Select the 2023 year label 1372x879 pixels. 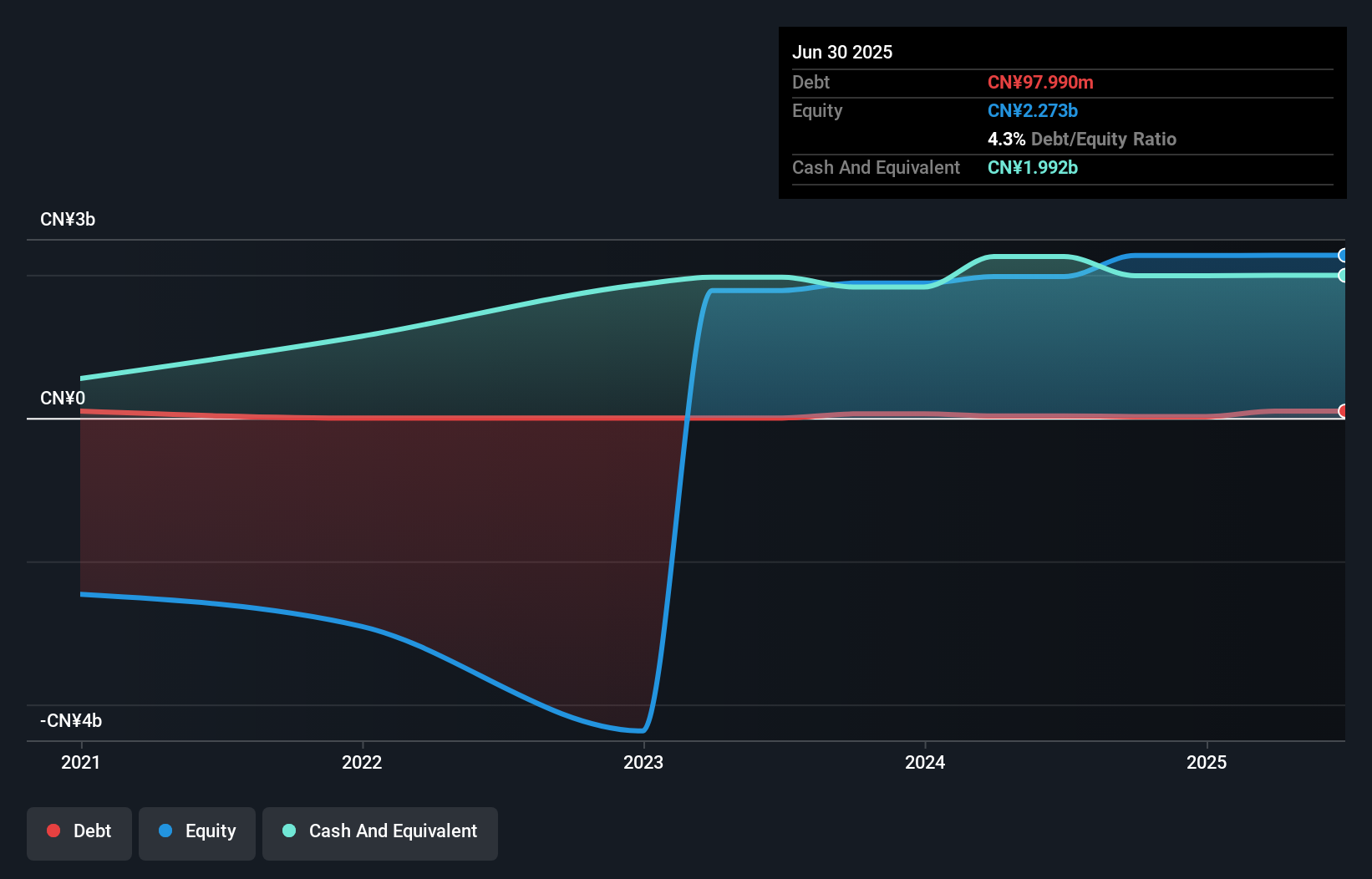[x=643, y=762]
